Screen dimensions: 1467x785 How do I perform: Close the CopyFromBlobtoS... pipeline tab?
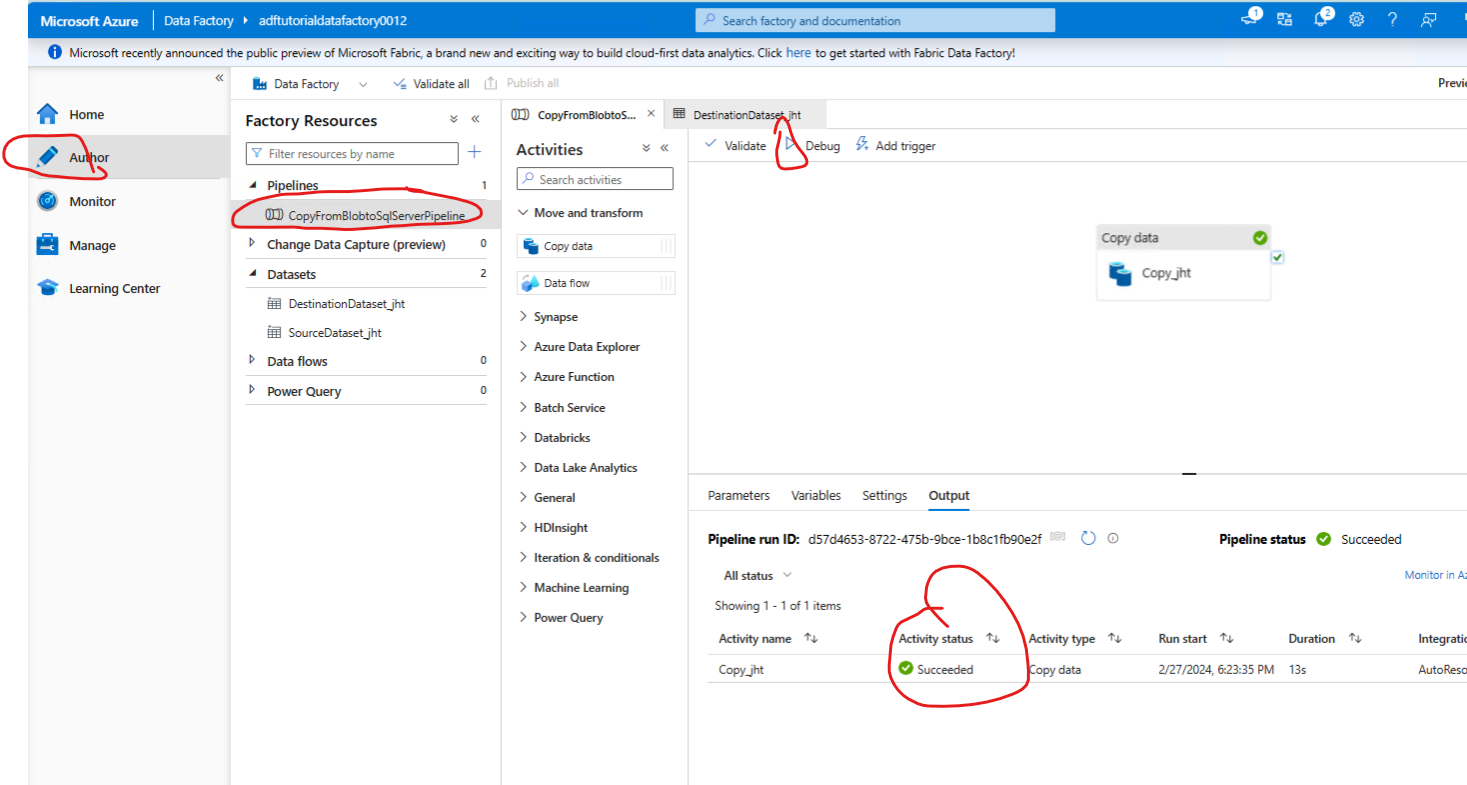tap(651, 114)
